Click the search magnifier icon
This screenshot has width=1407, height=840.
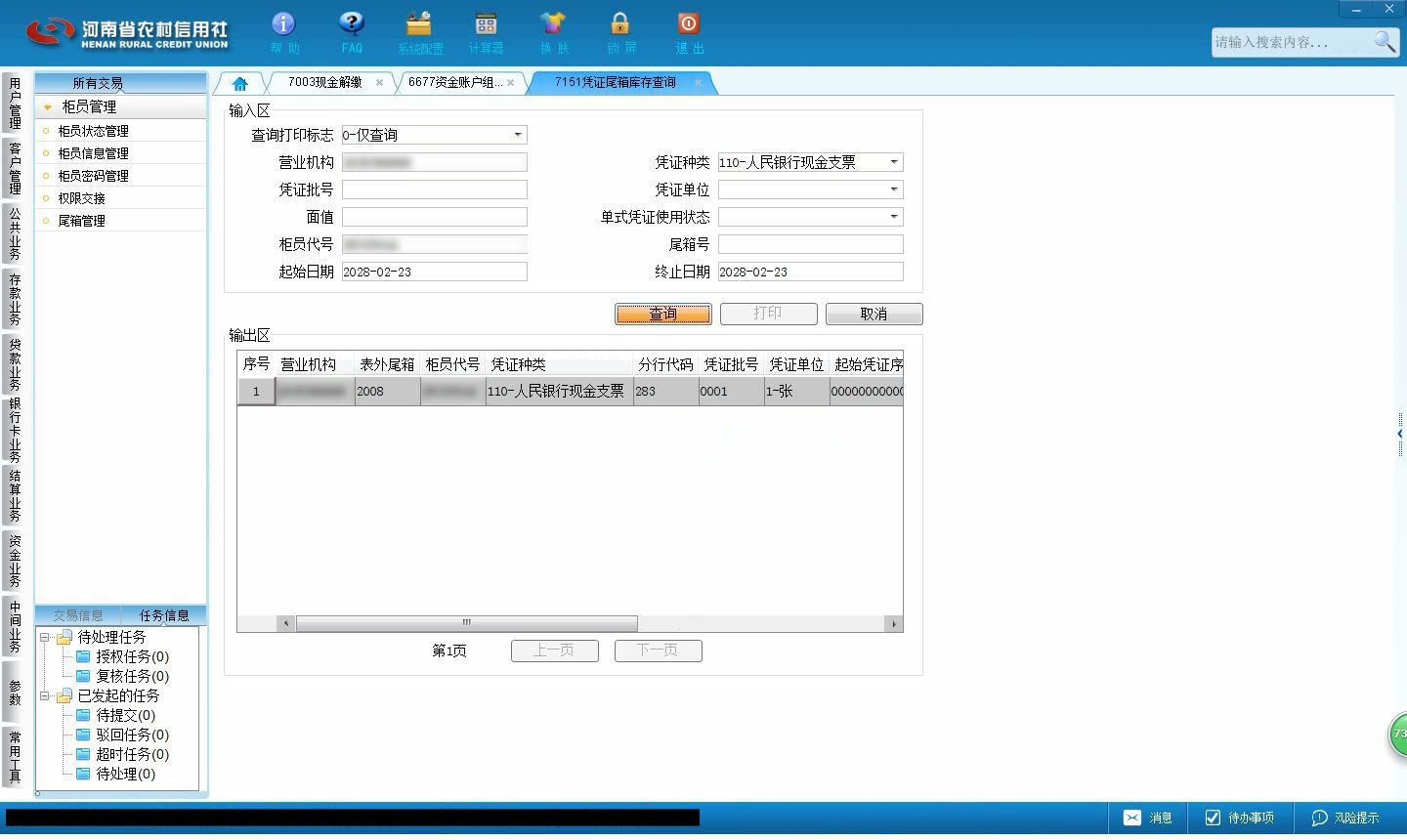1385,41
